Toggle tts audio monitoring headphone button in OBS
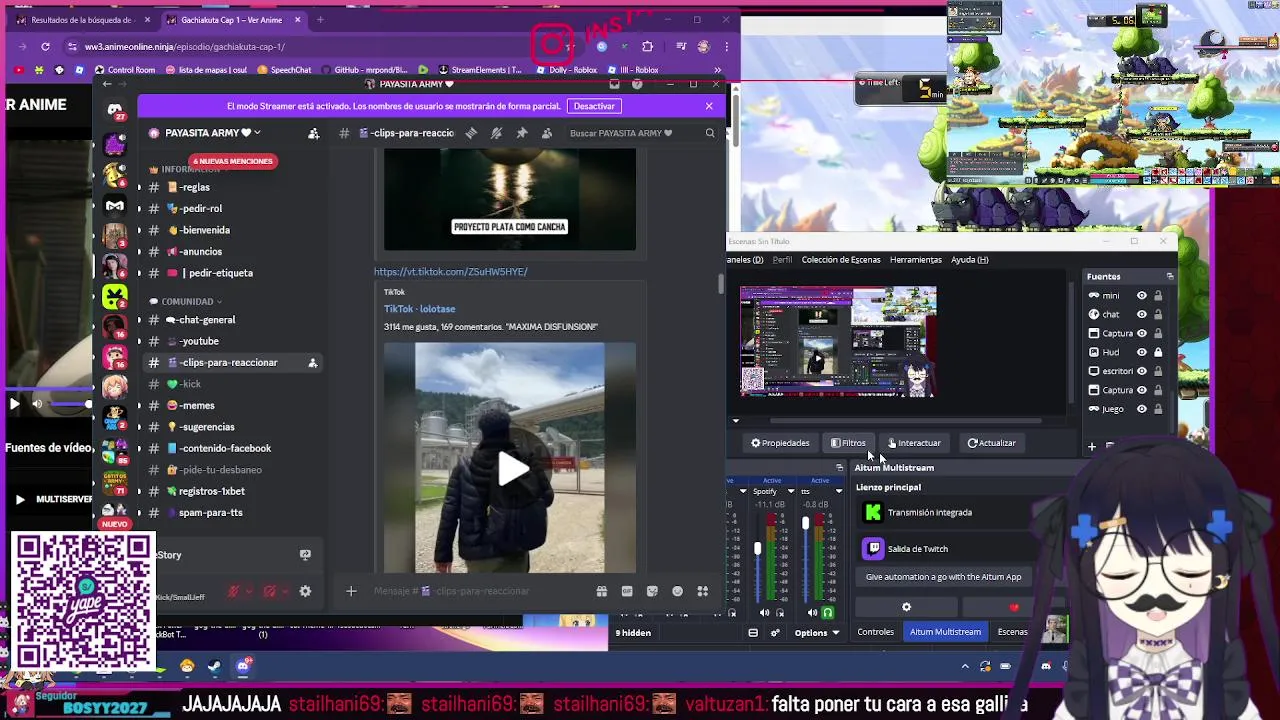 click(827, 613)
